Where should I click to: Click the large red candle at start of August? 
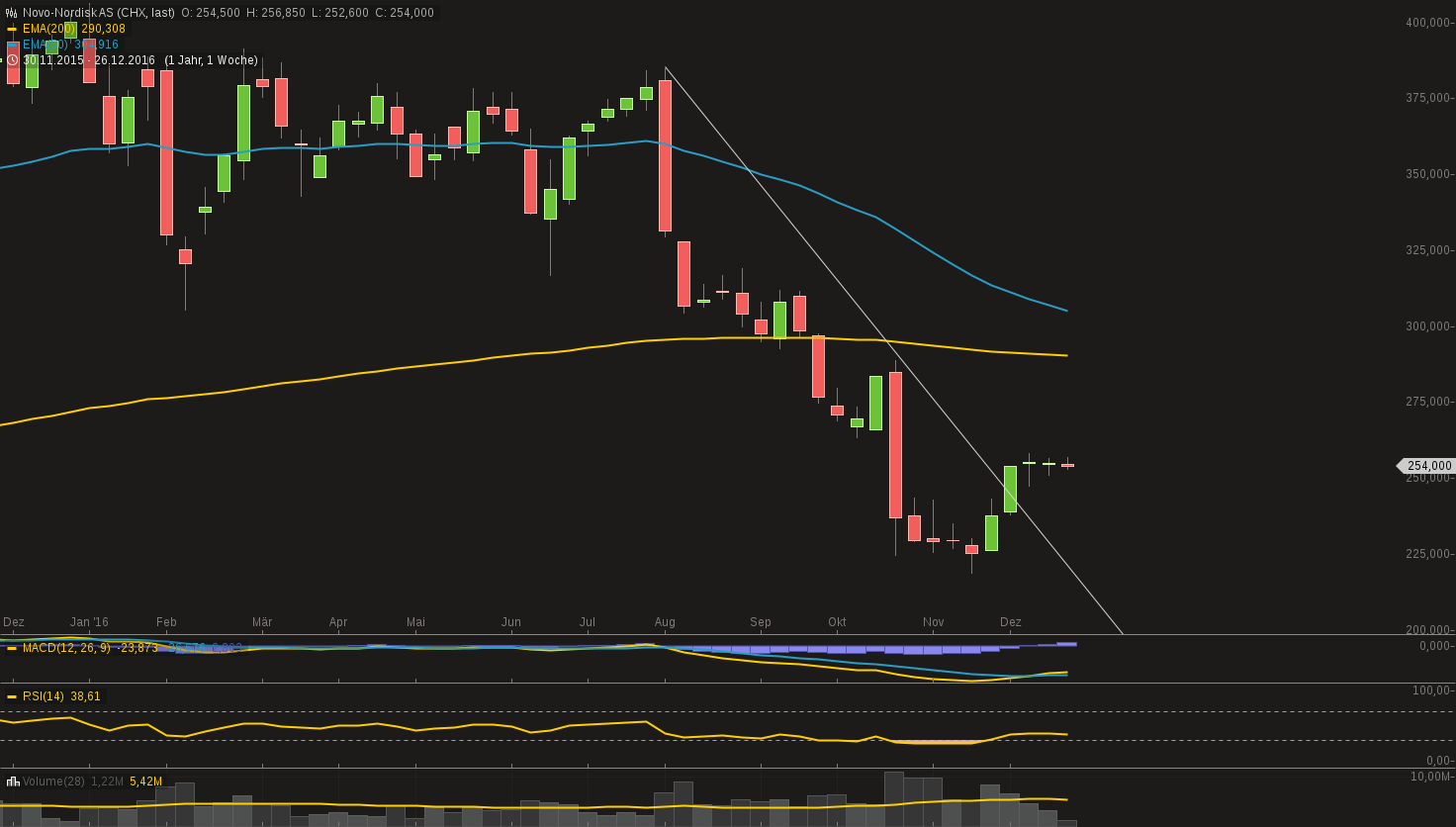point(666,155)
